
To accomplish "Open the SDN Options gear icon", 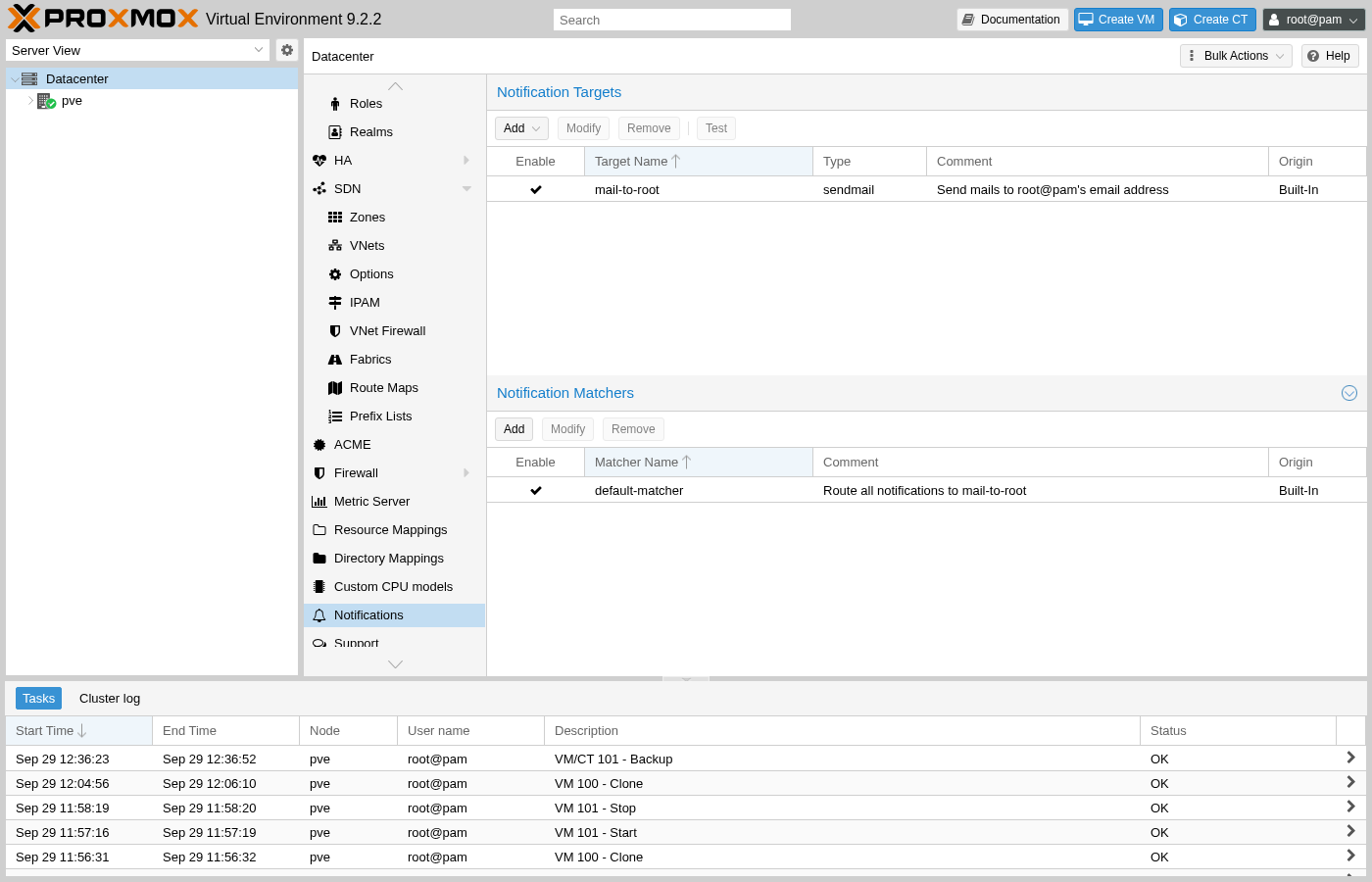I will click(x=335, y=274).
